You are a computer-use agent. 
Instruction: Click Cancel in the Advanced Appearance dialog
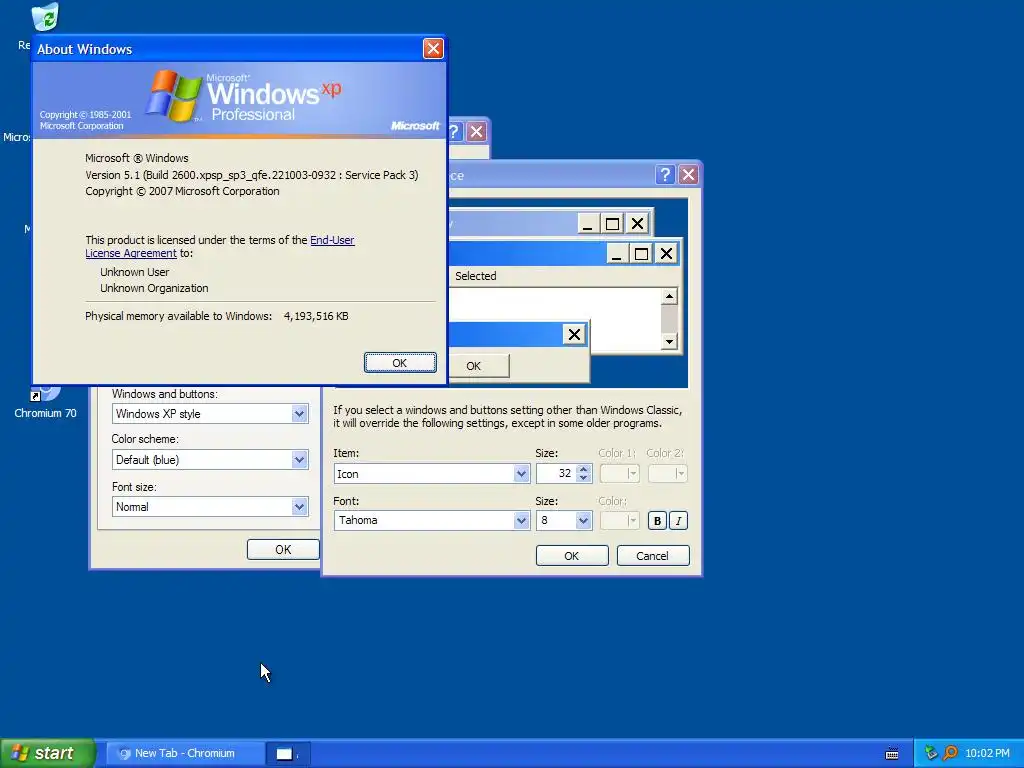pos(652,556)
